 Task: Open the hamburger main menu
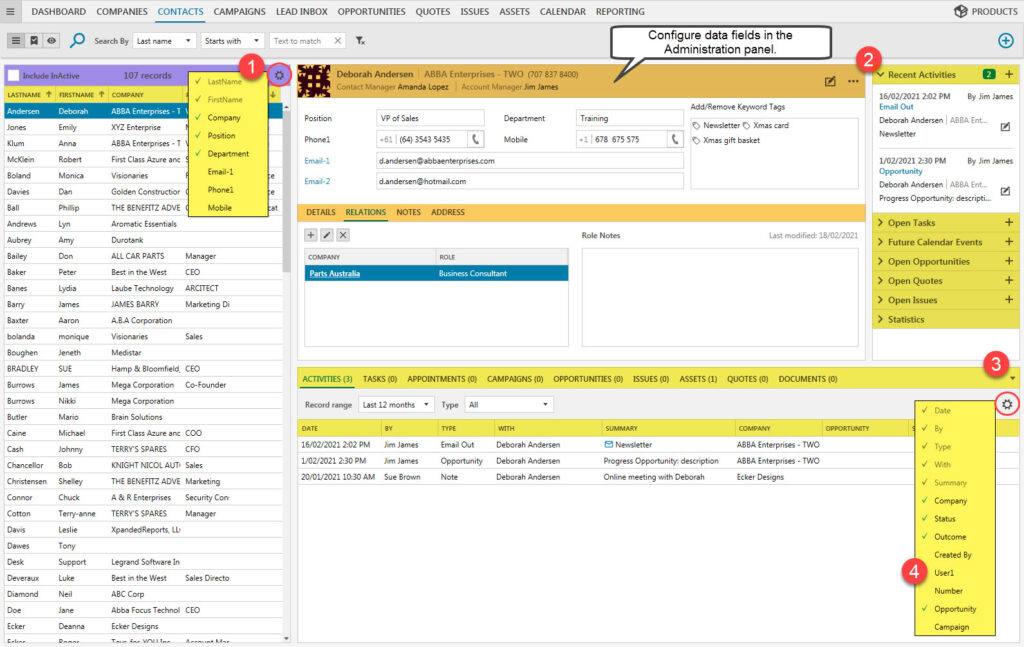[x=11, y=12]
